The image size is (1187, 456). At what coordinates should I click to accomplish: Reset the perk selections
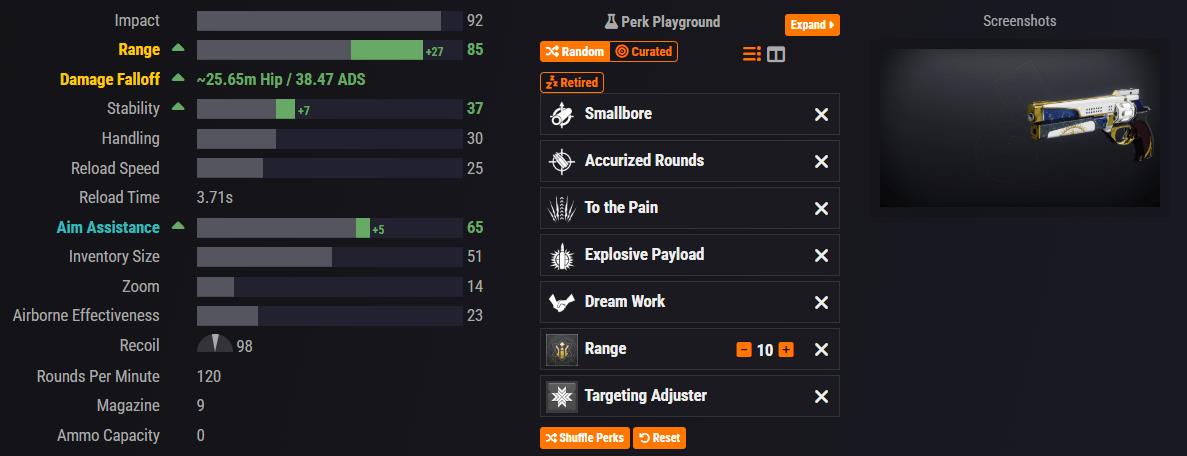(659, 438)
